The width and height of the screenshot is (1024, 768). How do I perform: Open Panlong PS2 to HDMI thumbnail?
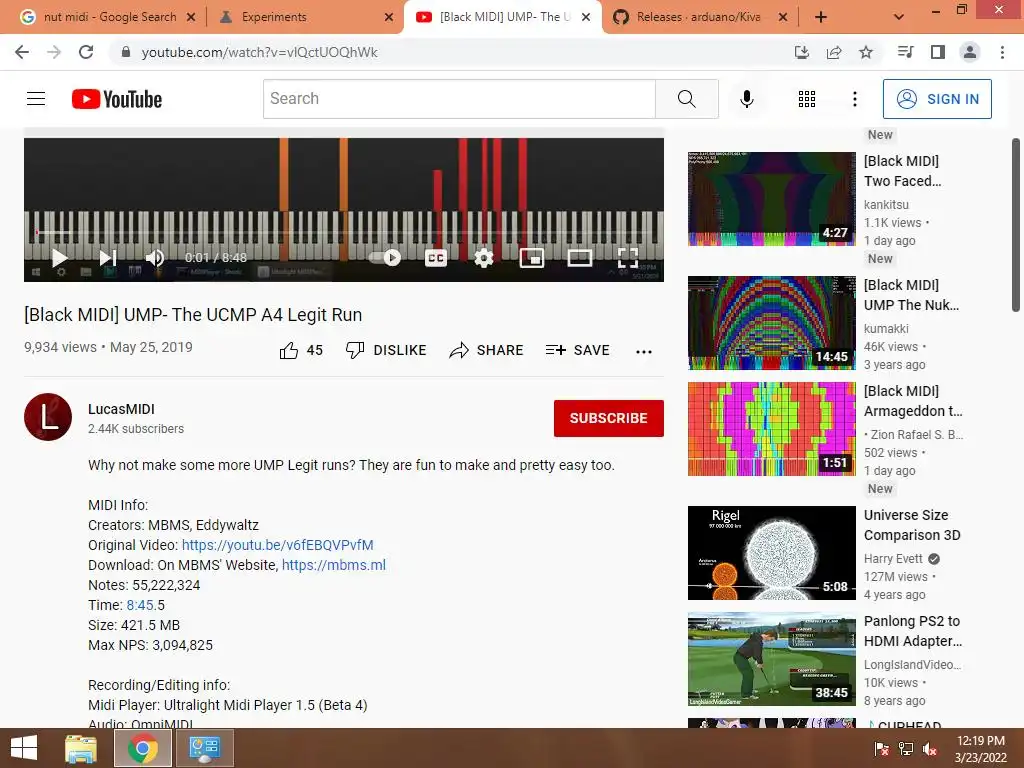[771, 658]
